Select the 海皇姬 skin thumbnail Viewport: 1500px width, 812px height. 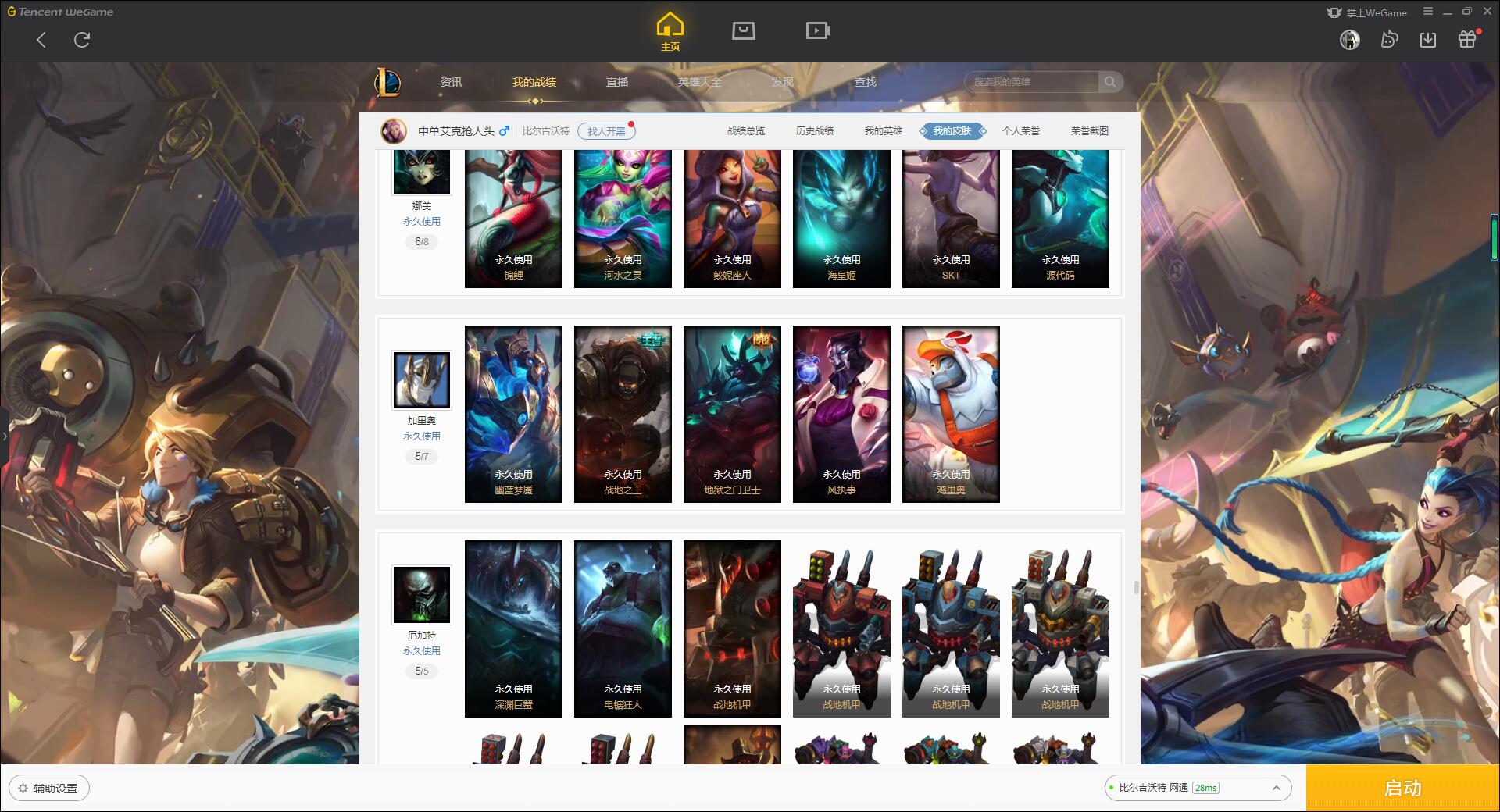point(841,219)
